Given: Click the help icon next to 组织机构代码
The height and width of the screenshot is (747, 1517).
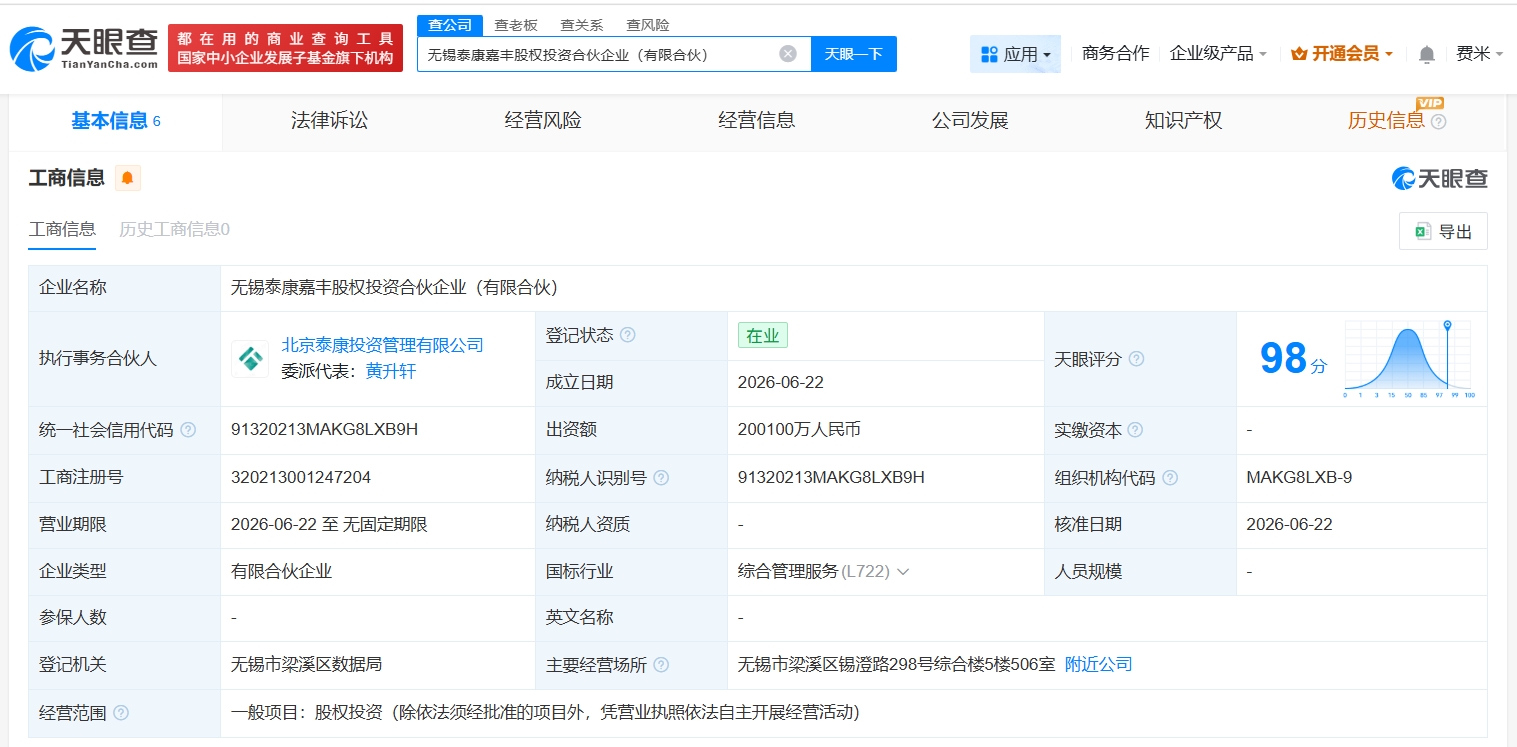Looking at the screenshot, I should (1170, 478).
